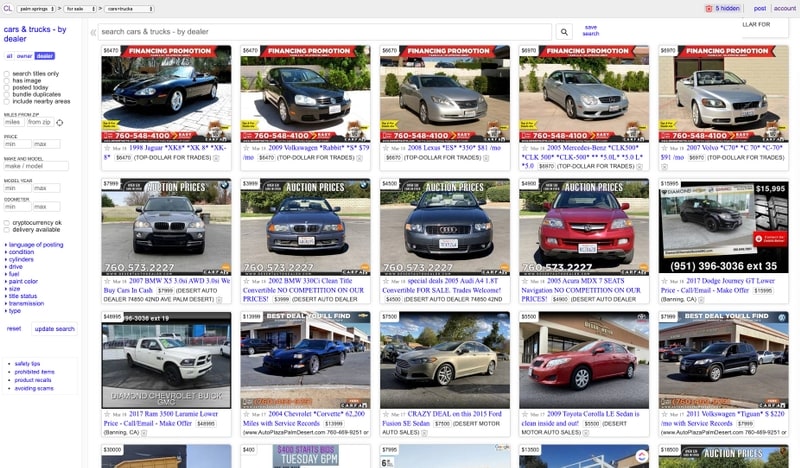Favorite the 2008 Lexus ES 350 listing star
Image resolution: width=800 pixels, height=468 pixels.
click(x=386, y=148)
